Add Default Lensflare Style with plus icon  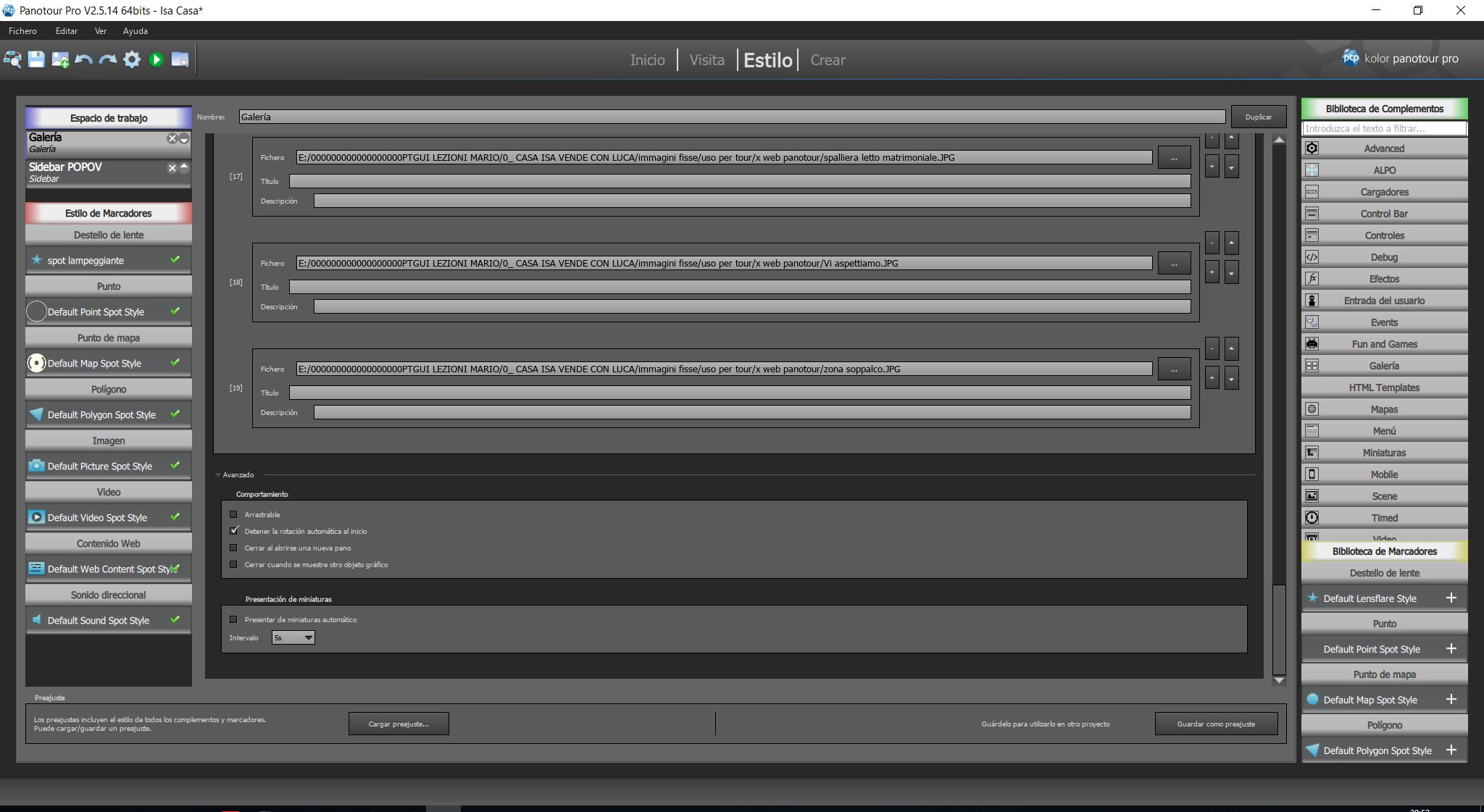click(1451, 598)
